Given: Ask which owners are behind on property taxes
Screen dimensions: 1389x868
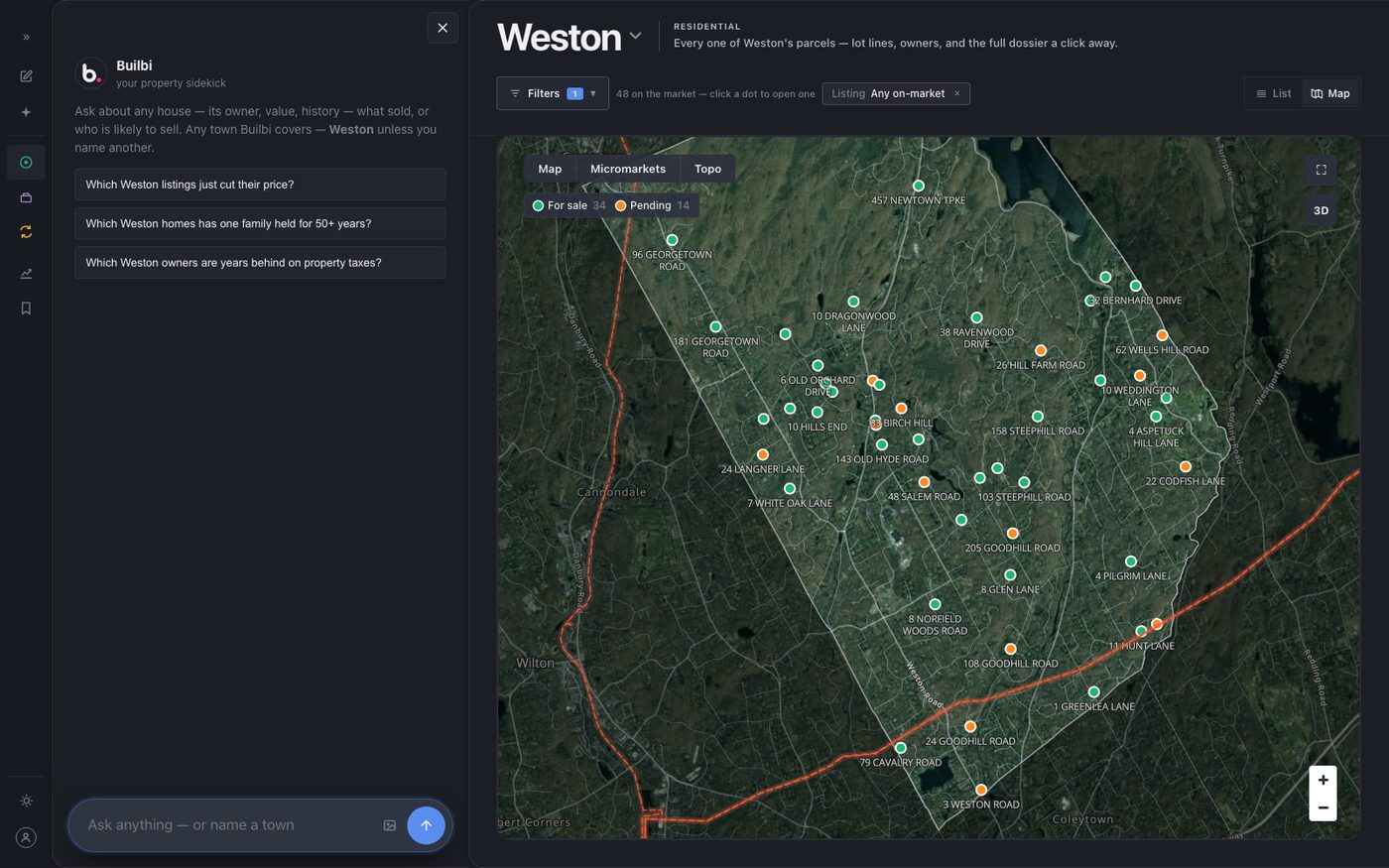Looking at the screenshot, I should [260, 263].
